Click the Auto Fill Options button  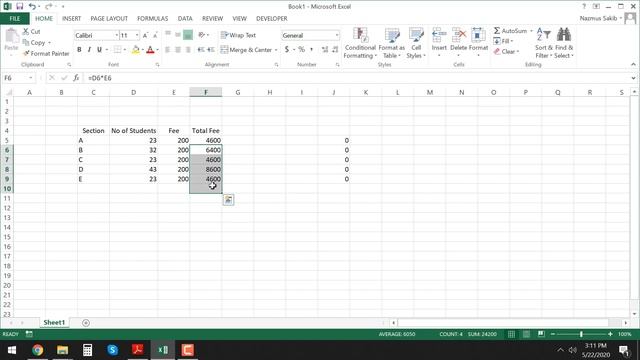[228, 200]
